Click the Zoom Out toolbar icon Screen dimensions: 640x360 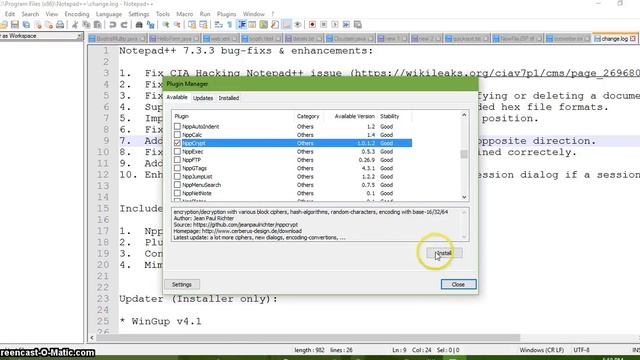click(x=177, y=25)
